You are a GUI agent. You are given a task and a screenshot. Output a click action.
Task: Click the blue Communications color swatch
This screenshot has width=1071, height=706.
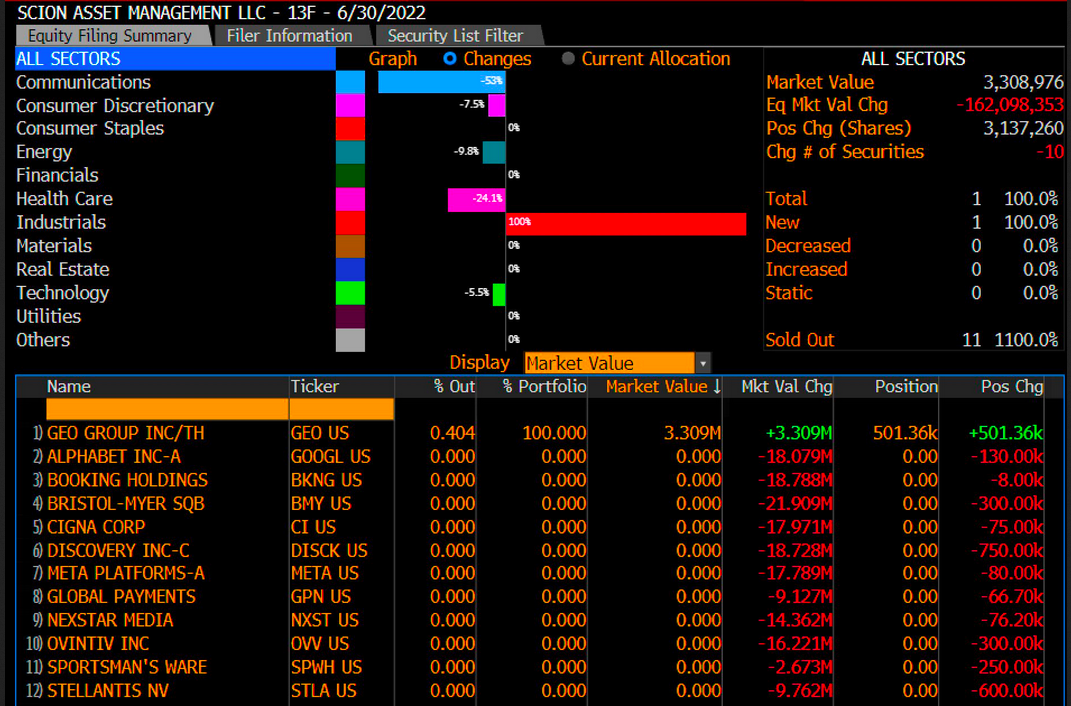click(350, 82)
